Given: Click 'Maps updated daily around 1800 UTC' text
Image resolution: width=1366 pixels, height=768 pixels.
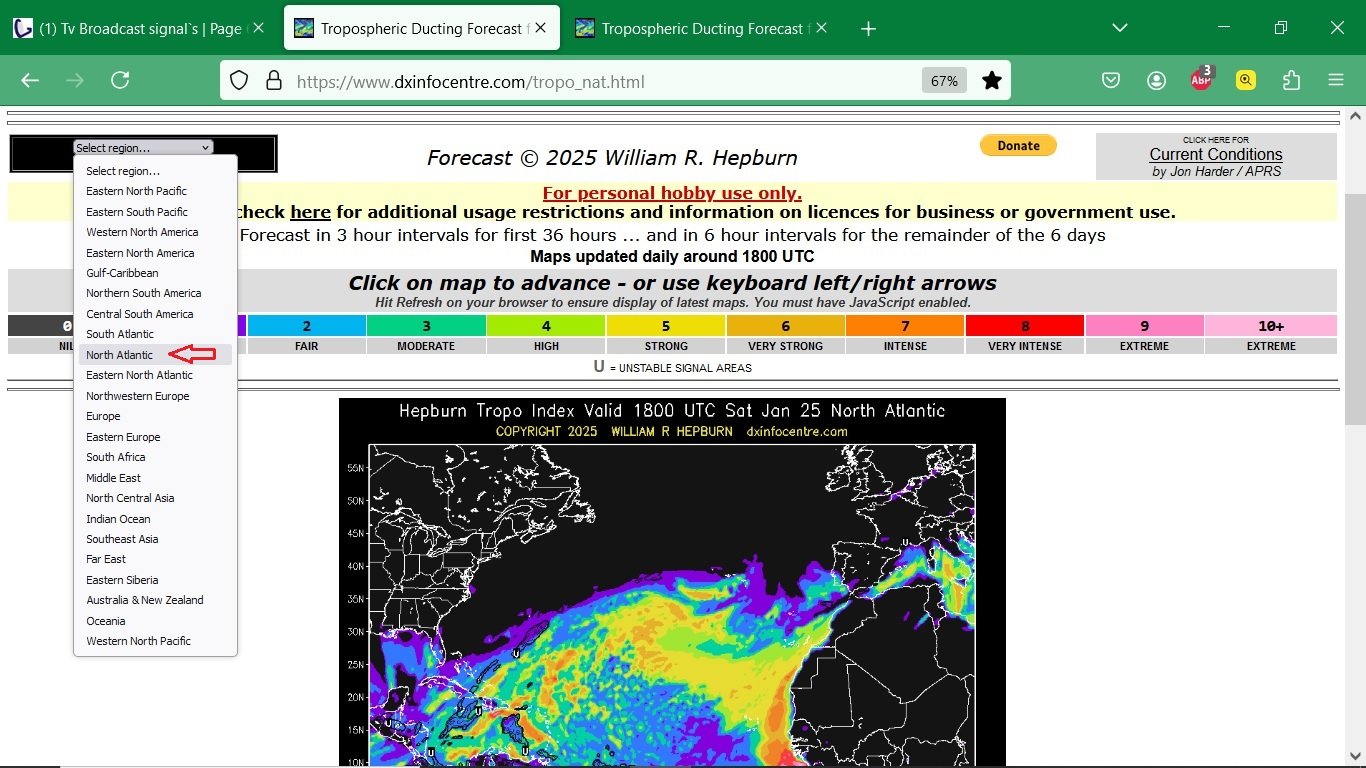Looking at the screenshot, I should 672,257.
